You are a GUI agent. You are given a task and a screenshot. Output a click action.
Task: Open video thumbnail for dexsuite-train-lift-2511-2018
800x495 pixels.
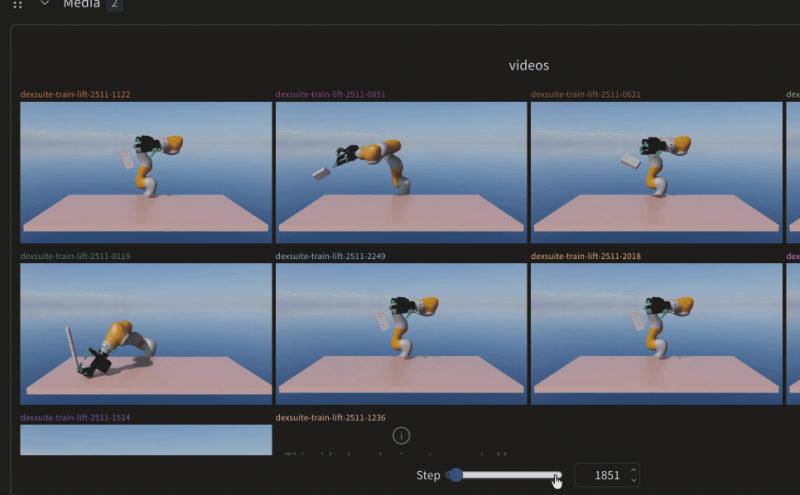pos(656,334)
